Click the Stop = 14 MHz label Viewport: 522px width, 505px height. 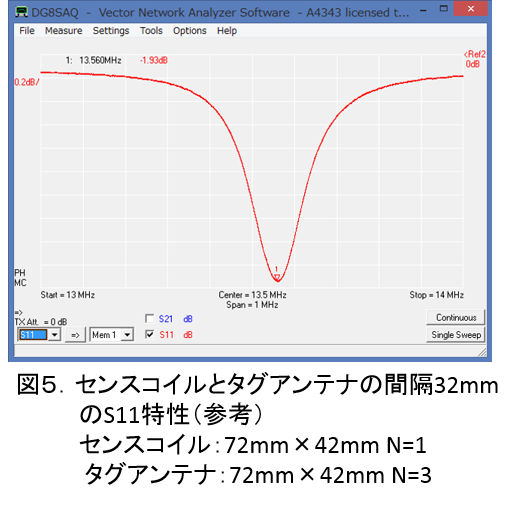(436, 295)
